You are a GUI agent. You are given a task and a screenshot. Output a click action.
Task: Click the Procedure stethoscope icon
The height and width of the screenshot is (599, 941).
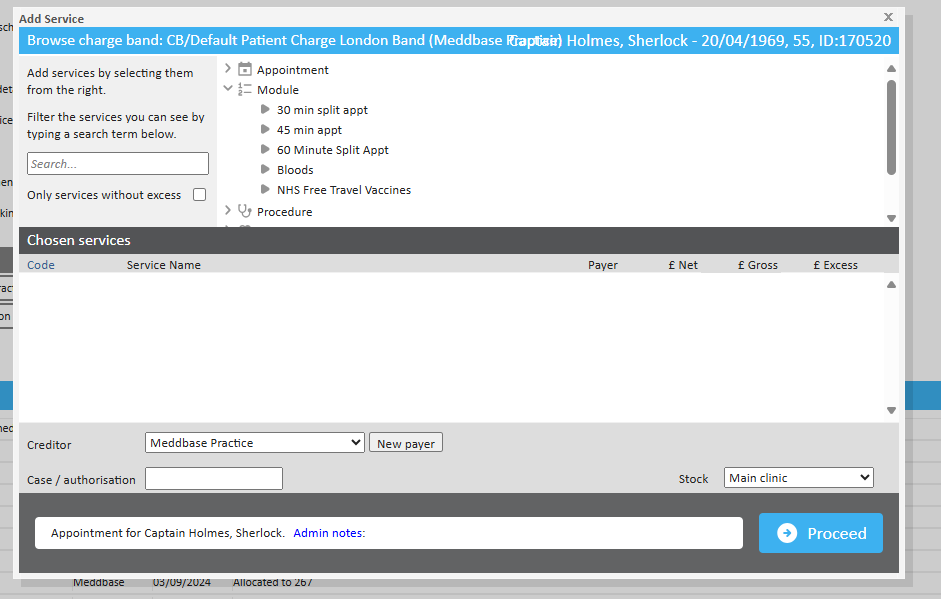(x=245, y=212)
